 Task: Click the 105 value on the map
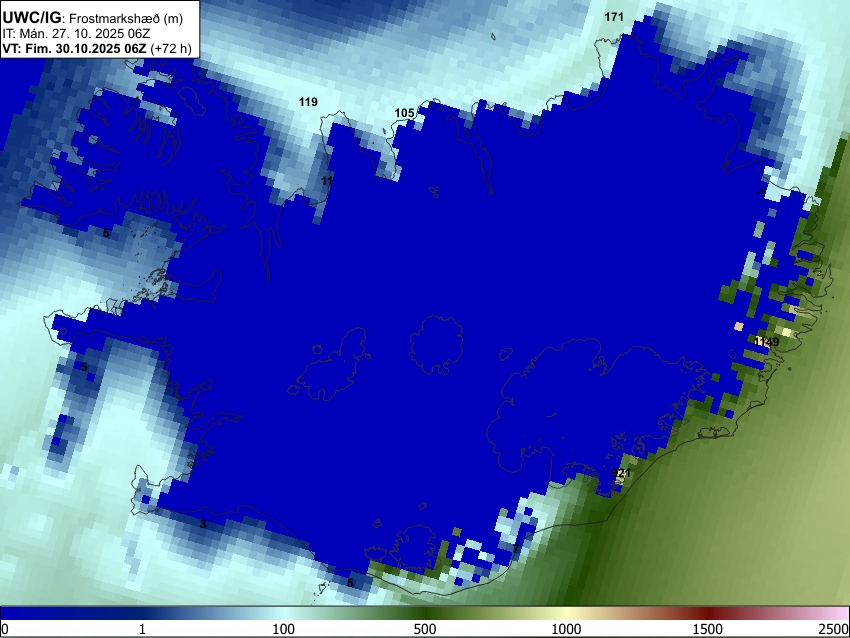tap(404, 113)
